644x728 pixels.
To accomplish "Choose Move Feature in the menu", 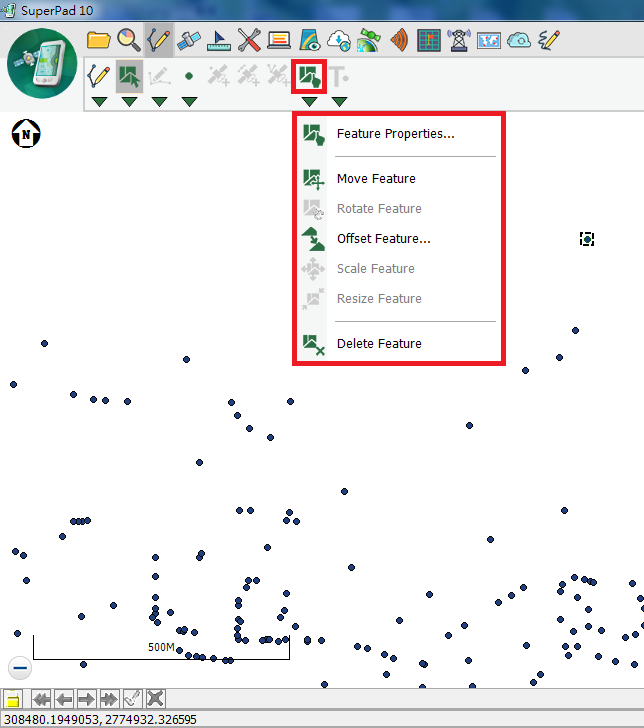I will coord(399,179).
